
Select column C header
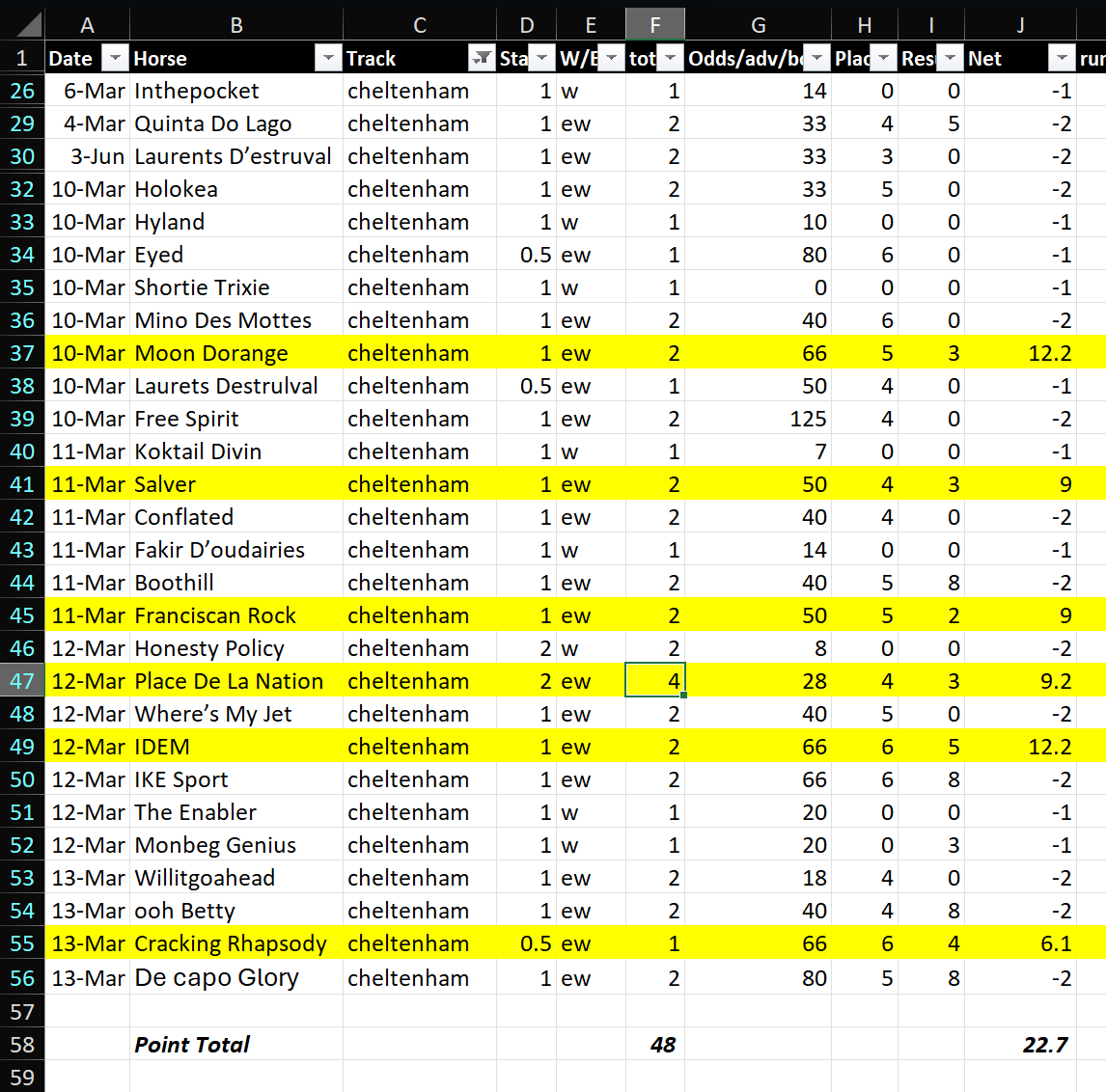(420, 25)
